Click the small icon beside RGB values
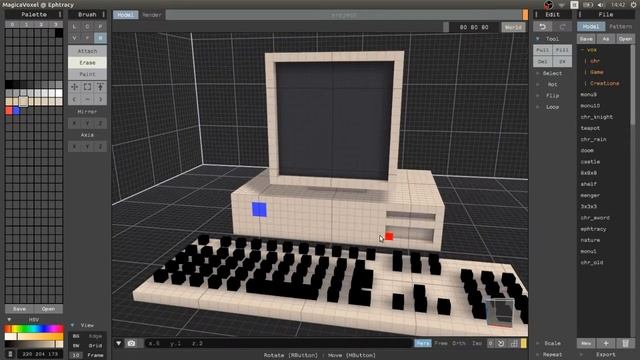 tap(11, 354)
